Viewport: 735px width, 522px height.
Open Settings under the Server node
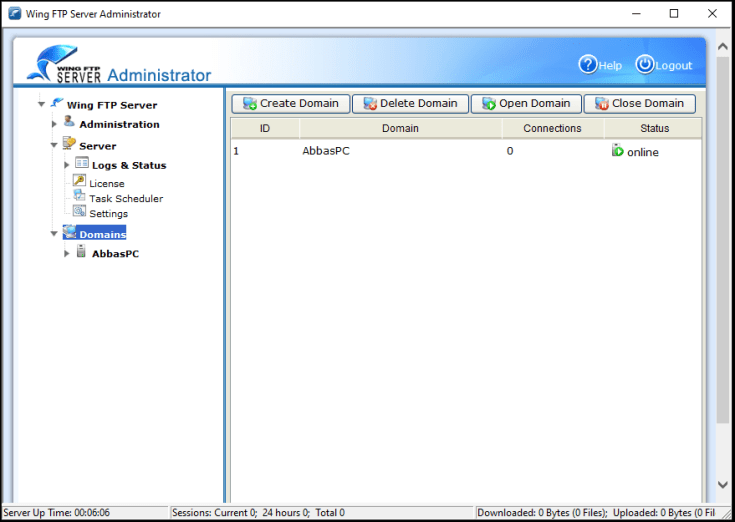point(108,214)
